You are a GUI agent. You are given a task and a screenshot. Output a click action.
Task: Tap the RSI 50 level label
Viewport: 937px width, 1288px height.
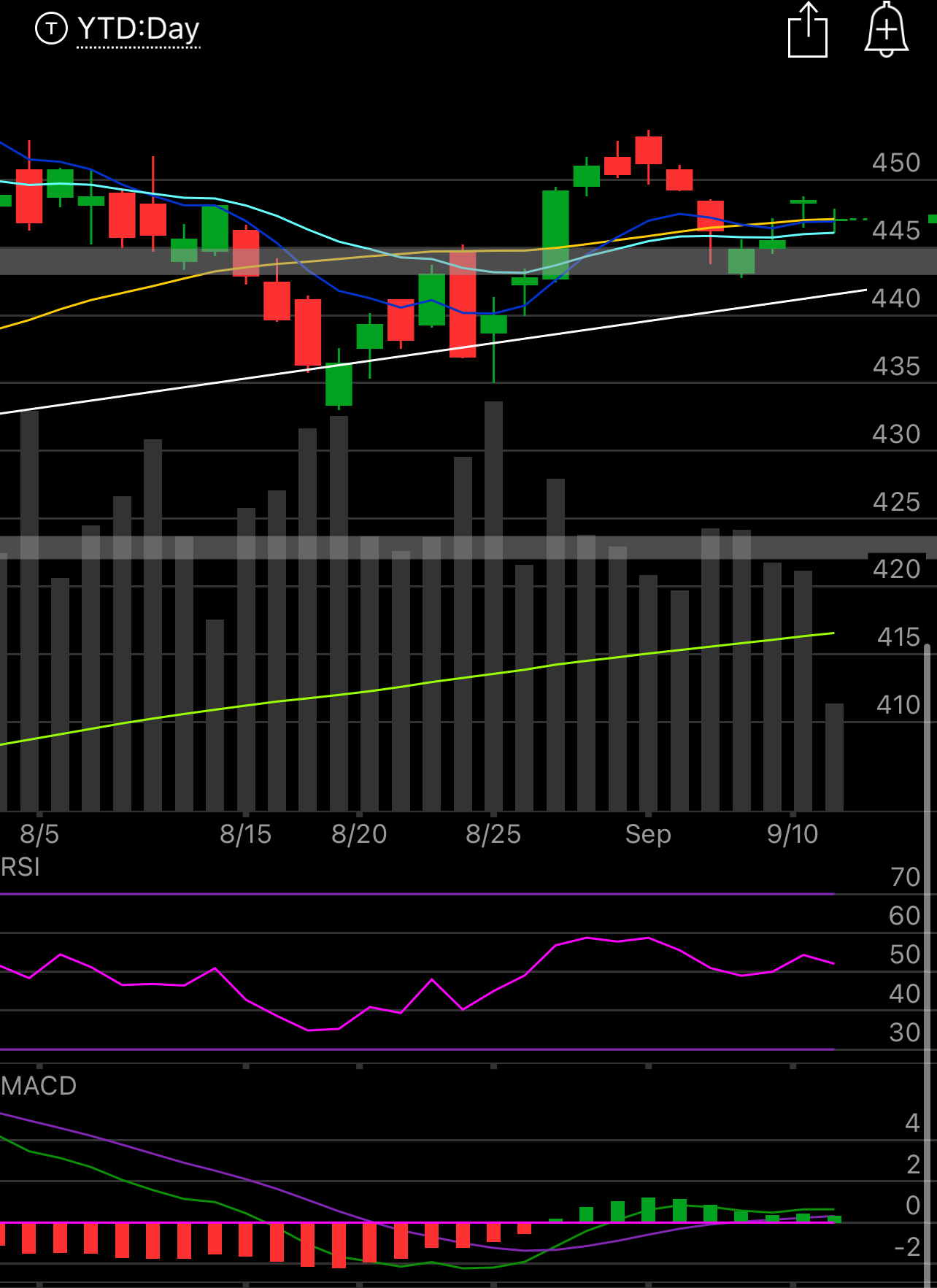pyautogui.click(x=905, y=955)
